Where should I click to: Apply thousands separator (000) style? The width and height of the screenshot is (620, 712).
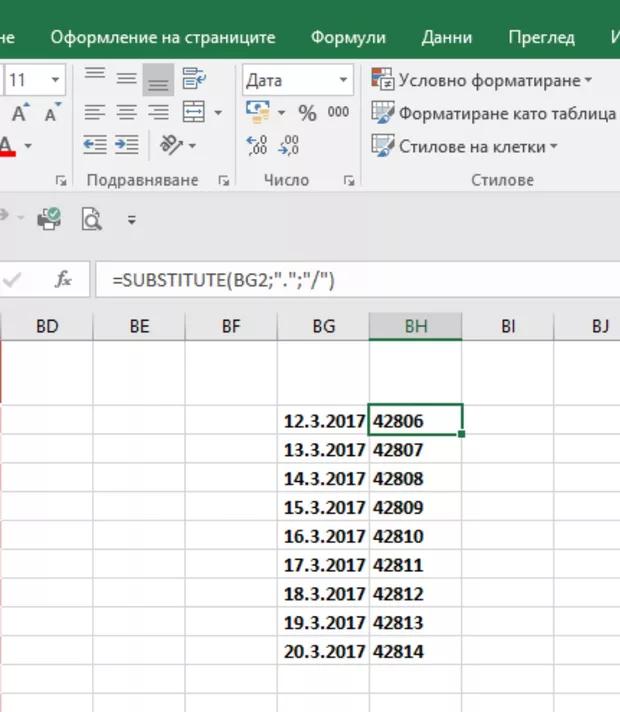(338, 113)
